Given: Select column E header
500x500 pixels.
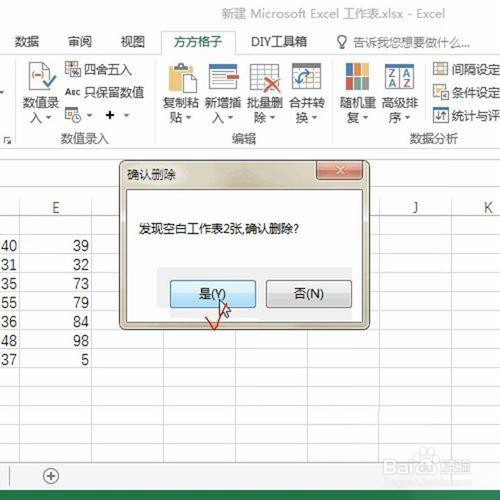Looking at the screenshot, I should pyautogui.click(x=56, y=207).
